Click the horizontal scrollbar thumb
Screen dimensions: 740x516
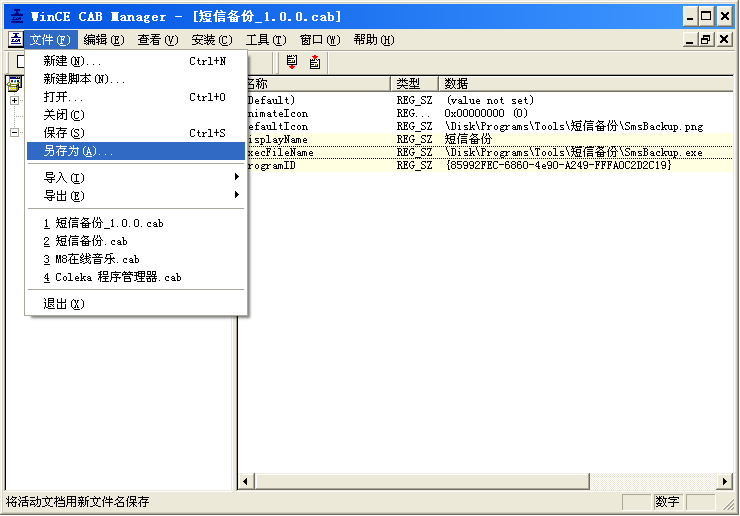click(422, 482)
